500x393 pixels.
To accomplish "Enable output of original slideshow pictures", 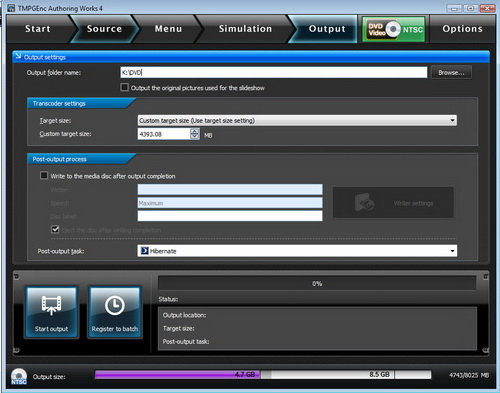I will (x=124, y=87).
